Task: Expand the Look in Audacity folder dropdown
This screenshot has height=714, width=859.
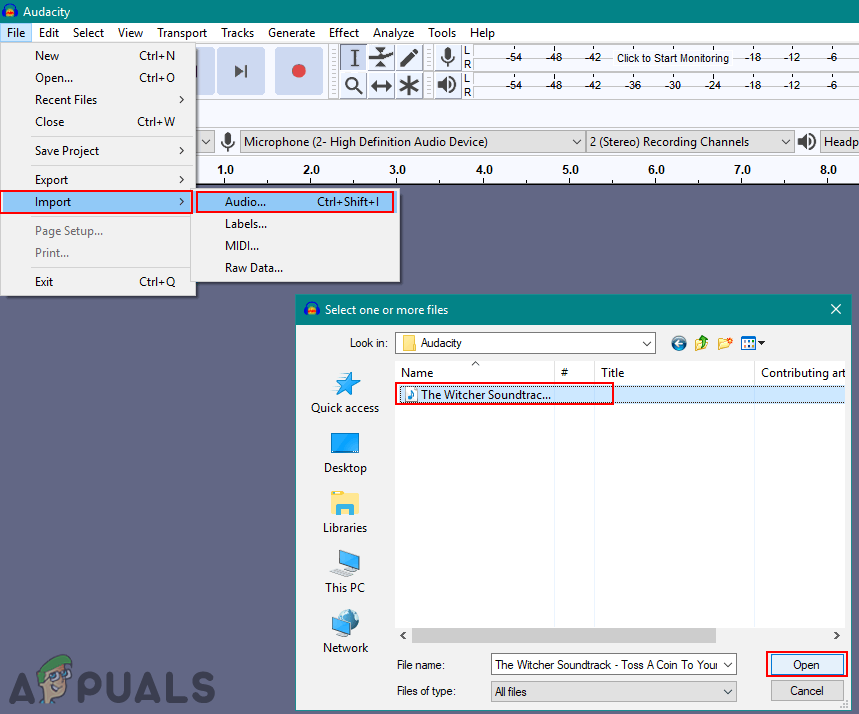Action: [646, 344]
